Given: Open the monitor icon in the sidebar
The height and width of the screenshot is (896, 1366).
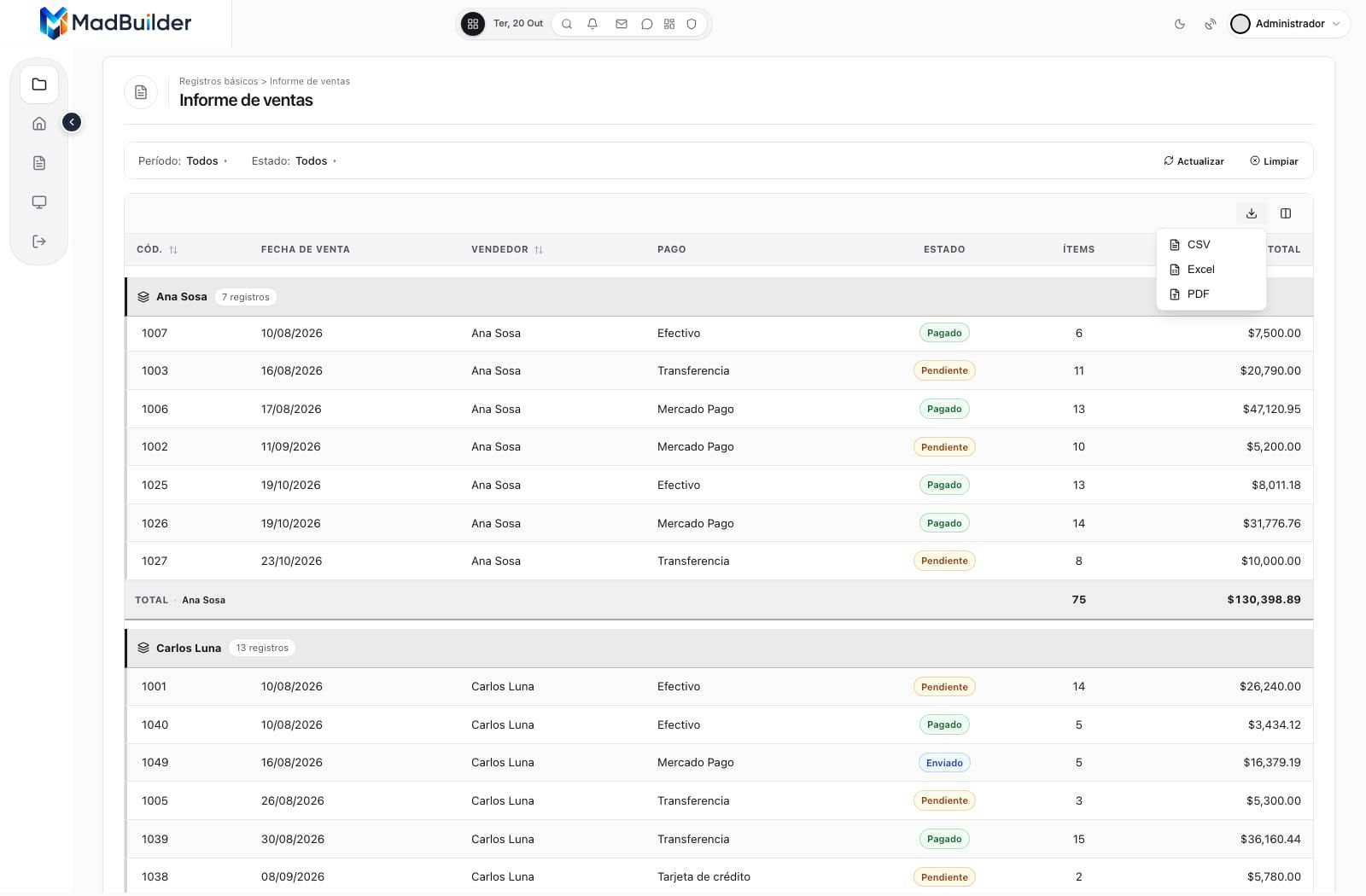Looking at the screenshot, I should coord(39,202).
